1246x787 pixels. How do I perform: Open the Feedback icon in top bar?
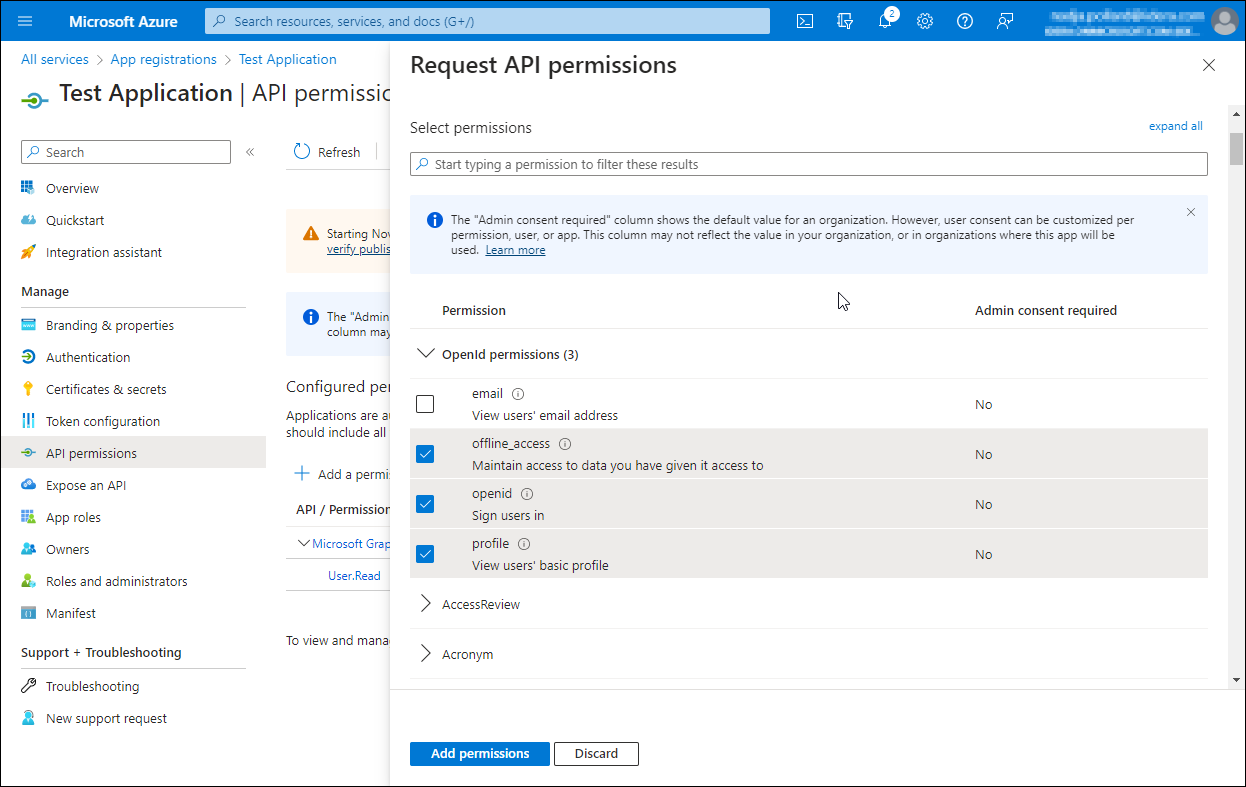tap(1005, 21)
